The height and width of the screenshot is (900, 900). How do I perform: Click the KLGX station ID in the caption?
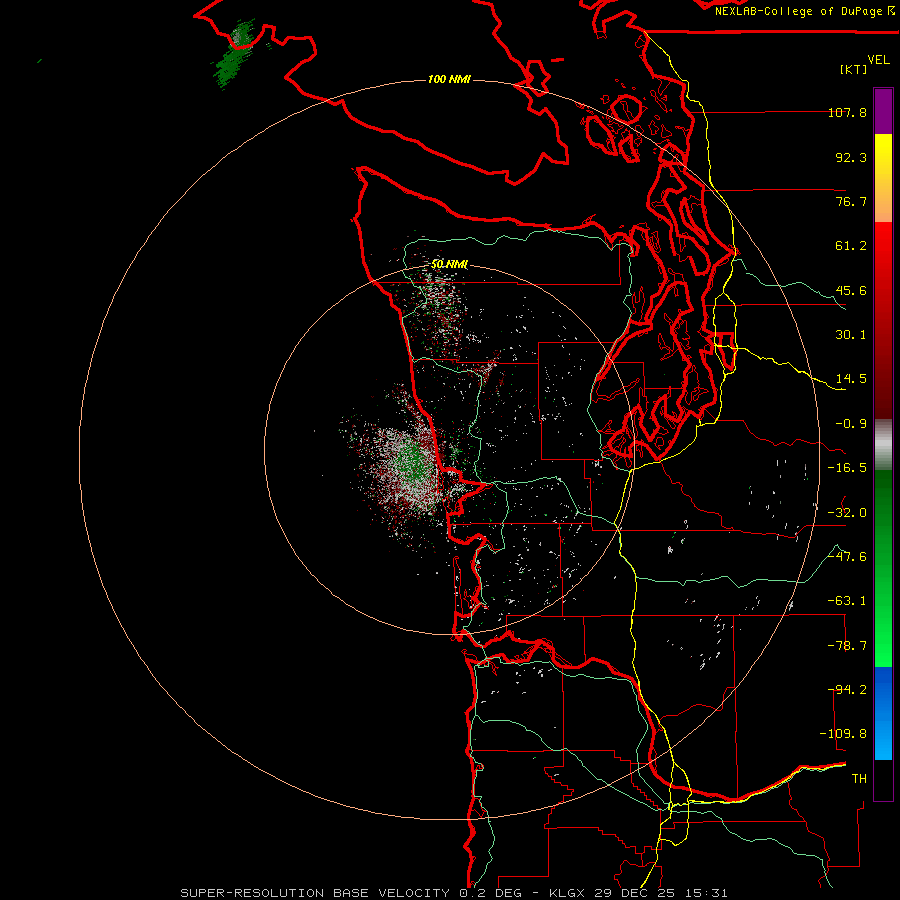(x=567, y=893)
